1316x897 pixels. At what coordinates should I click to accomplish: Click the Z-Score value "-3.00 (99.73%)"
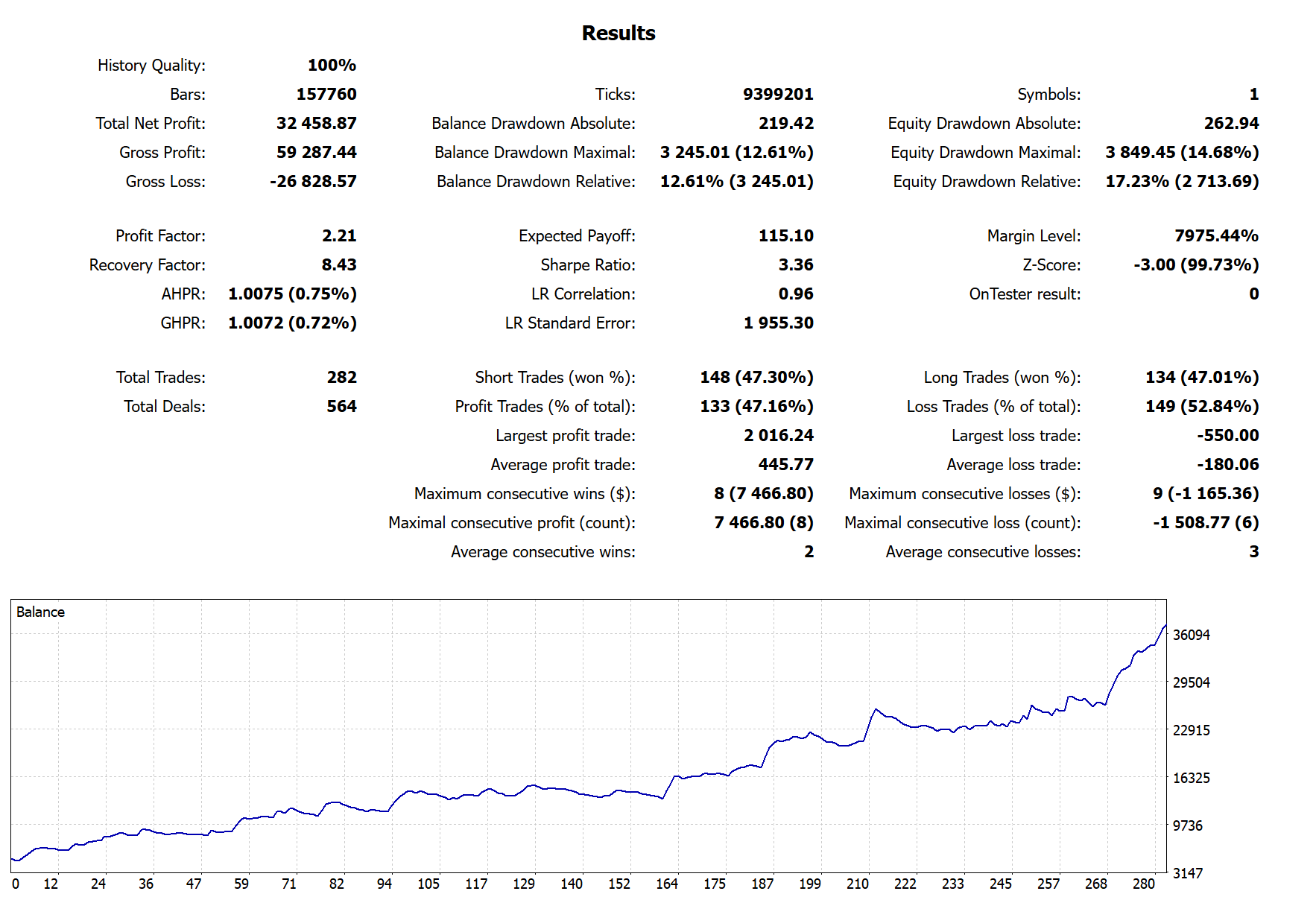coord(1197,265)
